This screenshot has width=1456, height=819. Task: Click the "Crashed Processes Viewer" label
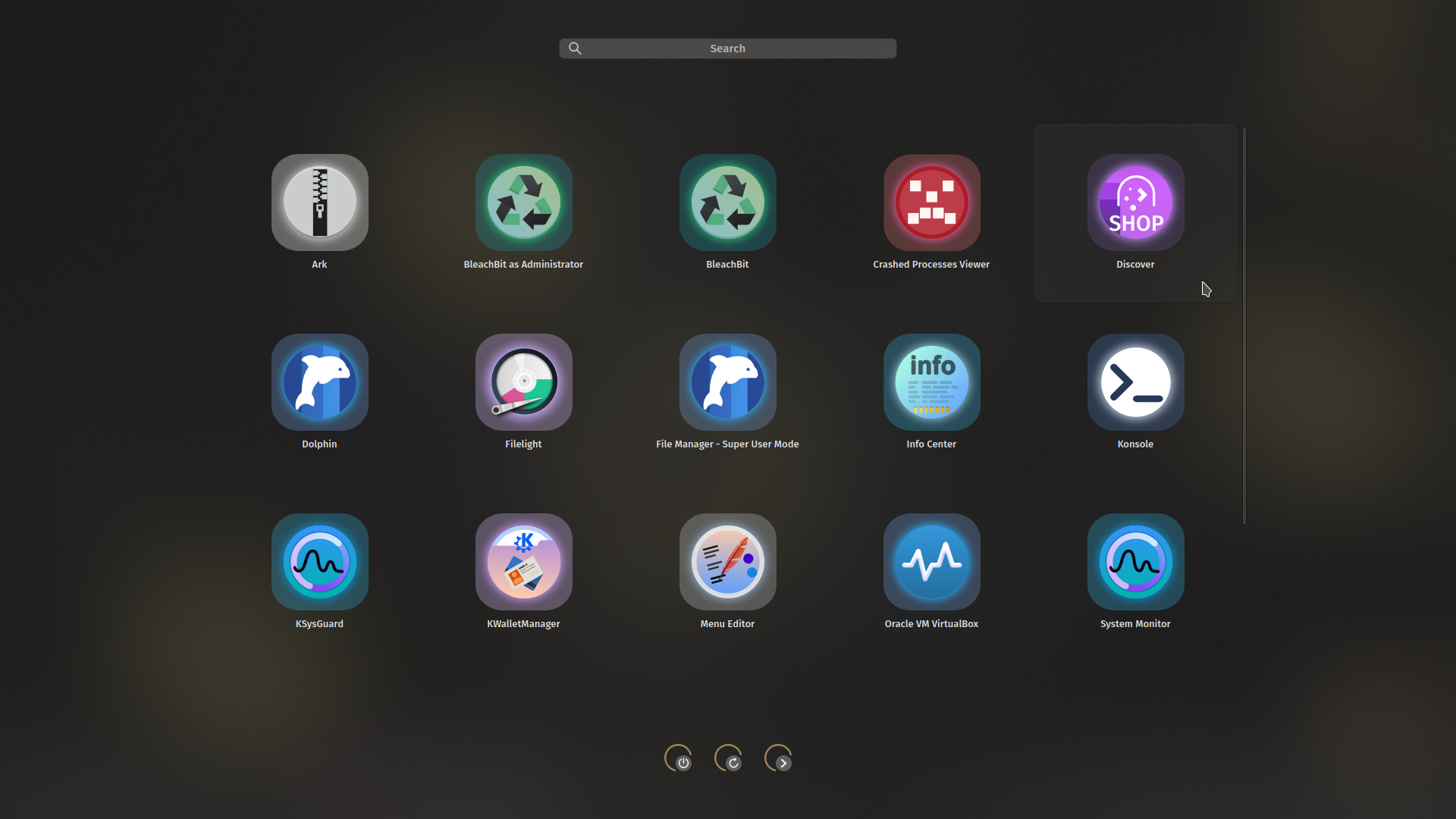coord(931,265)
